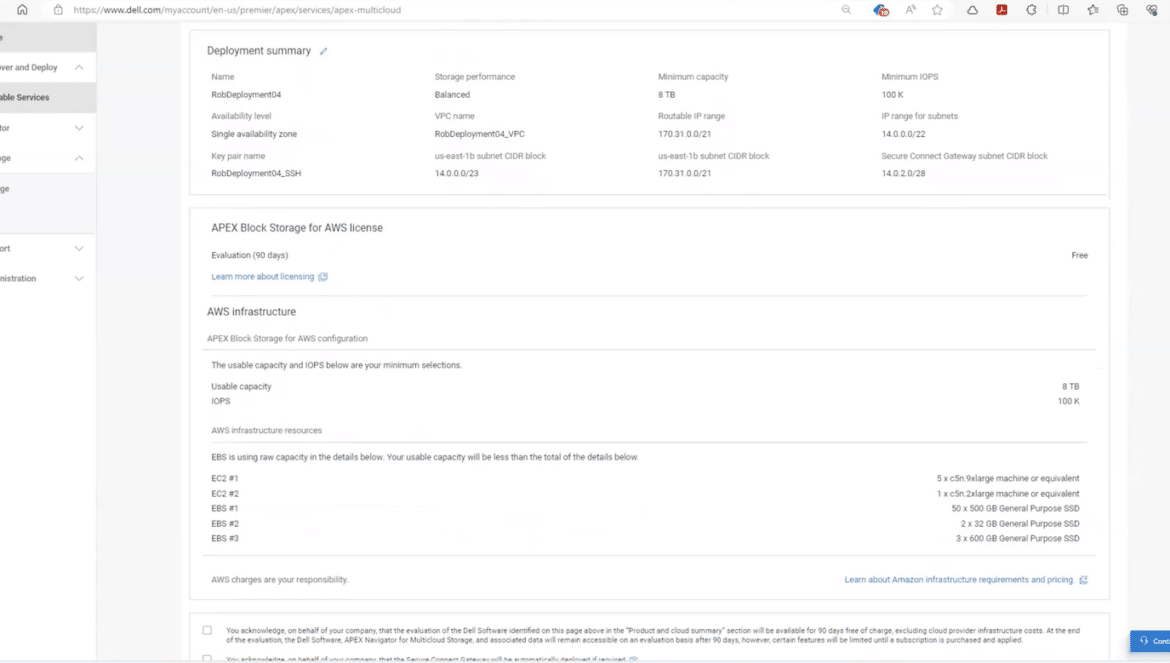Screen dimensions: 1170x663
Task: Open the blue shopping extension icon with badge
Action: tap(881, 10)
